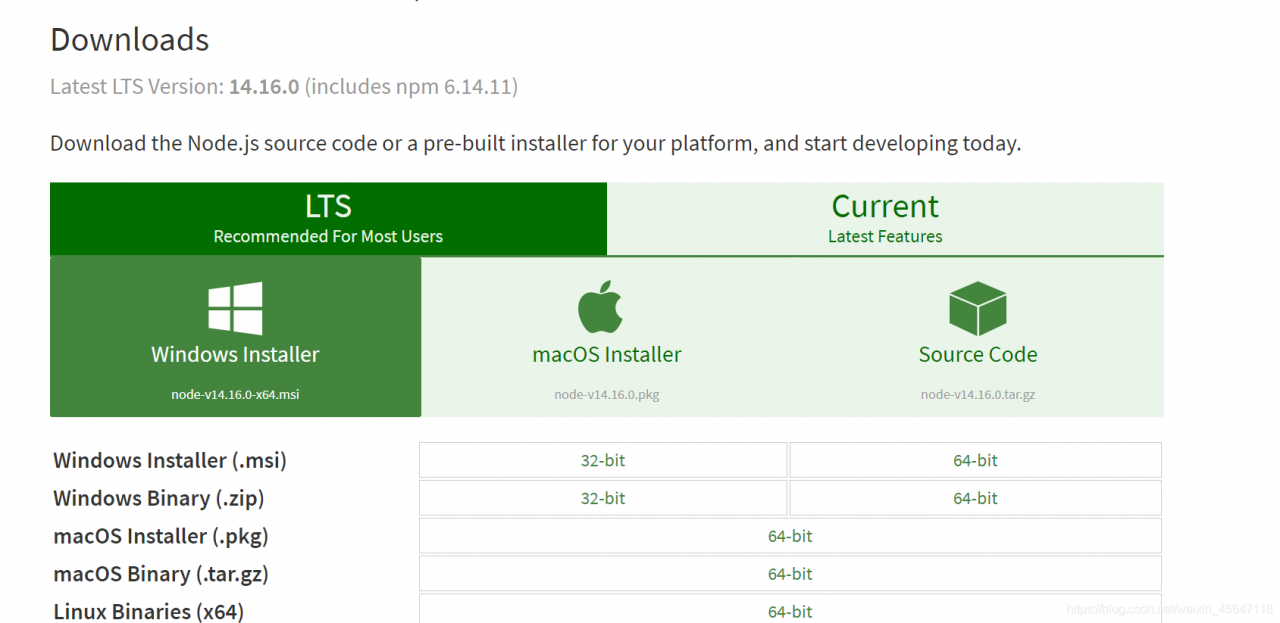This screenshot has width=1280, height=623.
Task: Download node-v14.16.0.pkg macOS Installer
Action: pyautogui.click(x=607, y=336)
